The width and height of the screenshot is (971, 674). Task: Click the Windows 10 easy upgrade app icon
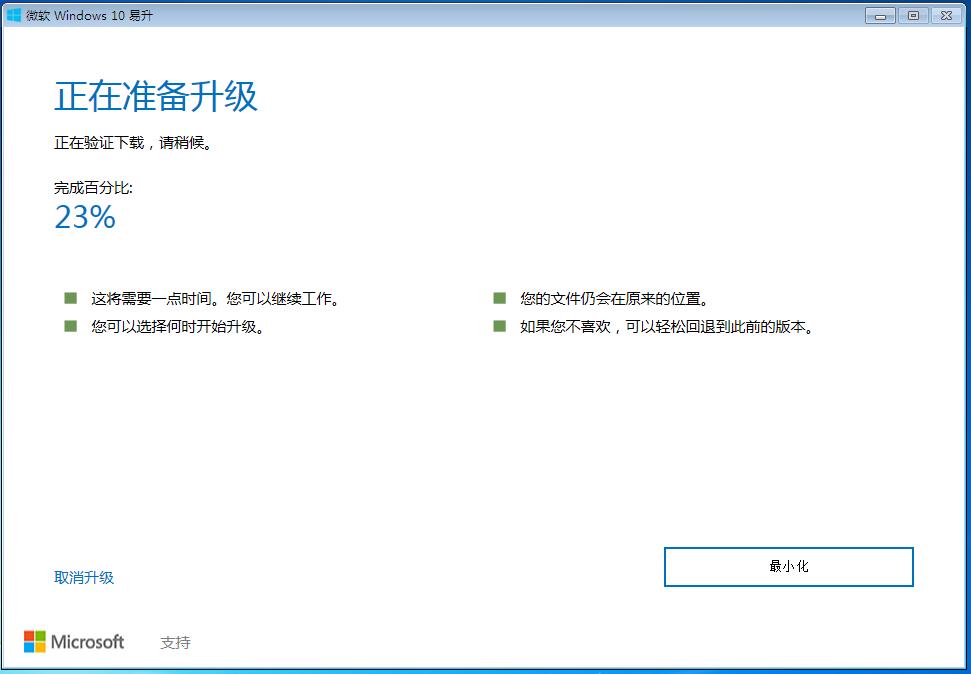coord(12,15)
